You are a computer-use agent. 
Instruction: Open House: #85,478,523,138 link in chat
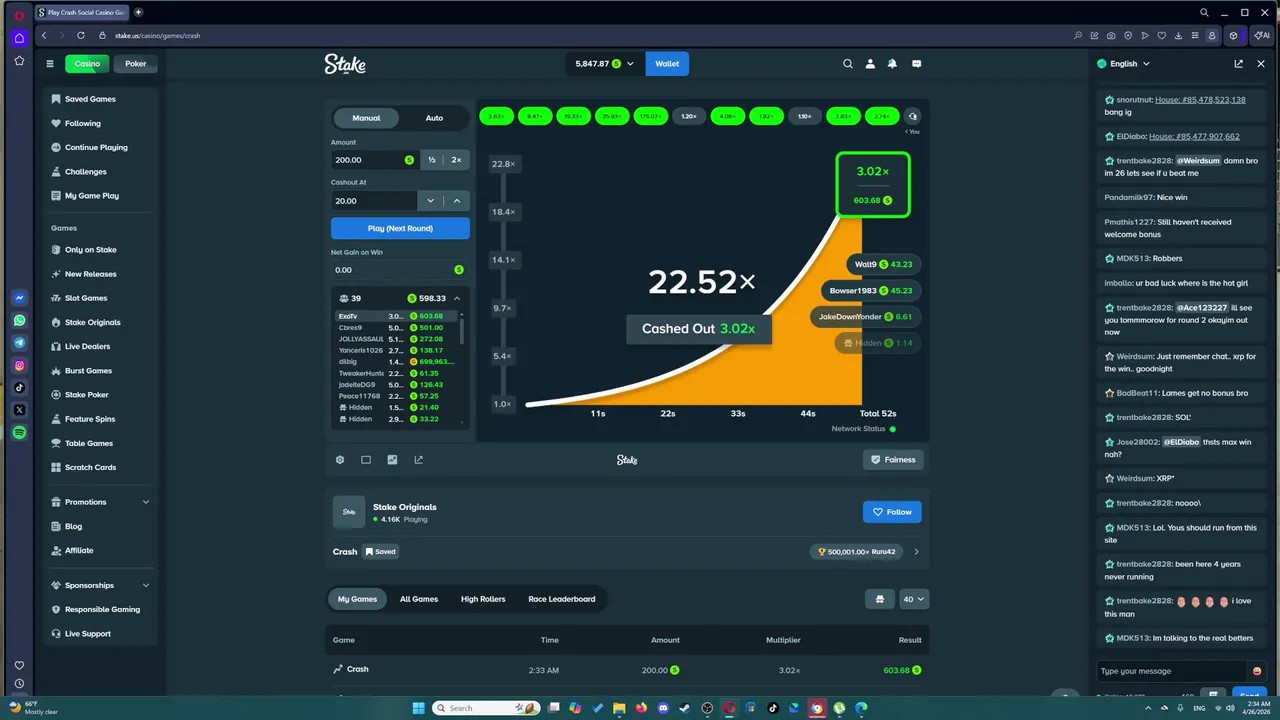[x=1199, y=100]
